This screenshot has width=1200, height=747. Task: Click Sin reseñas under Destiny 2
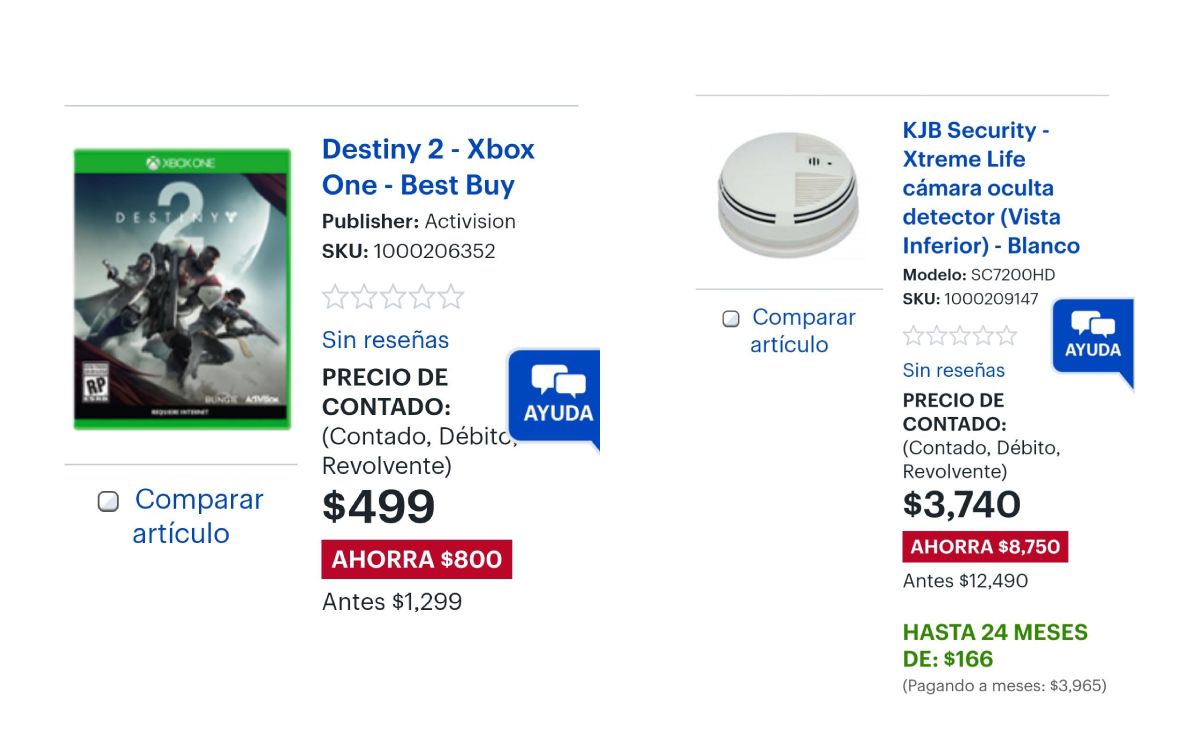pos(385,340)
